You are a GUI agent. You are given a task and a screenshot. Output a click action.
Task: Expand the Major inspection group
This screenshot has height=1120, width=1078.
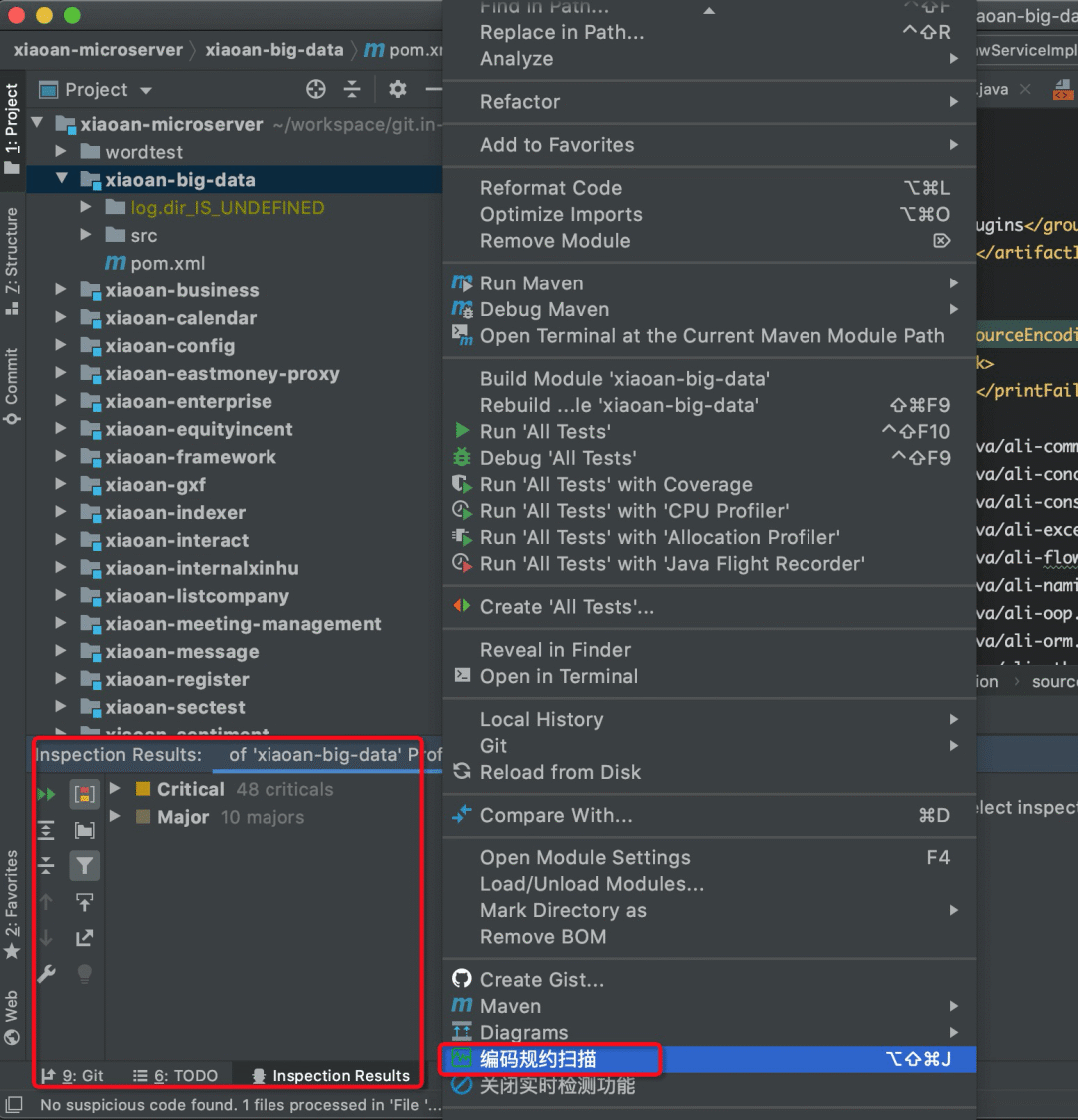(x=115, y=815)
